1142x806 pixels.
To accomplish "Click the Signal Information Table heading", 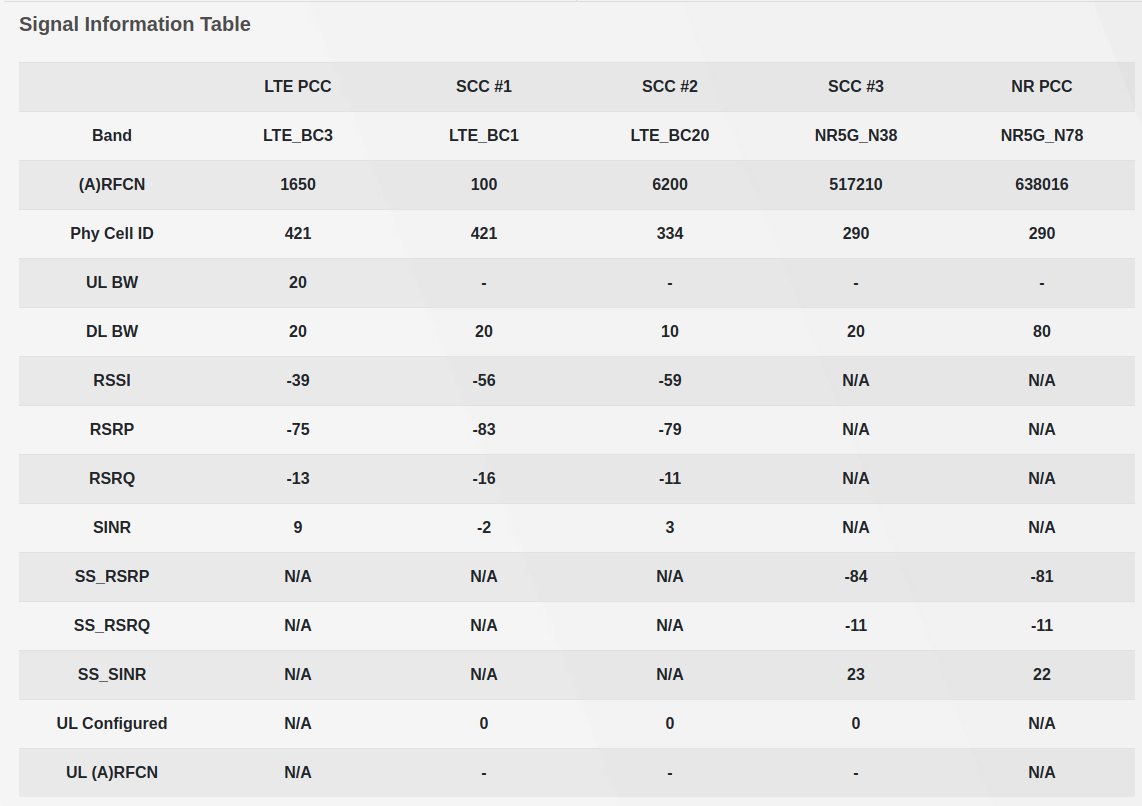I will point(135,24).
